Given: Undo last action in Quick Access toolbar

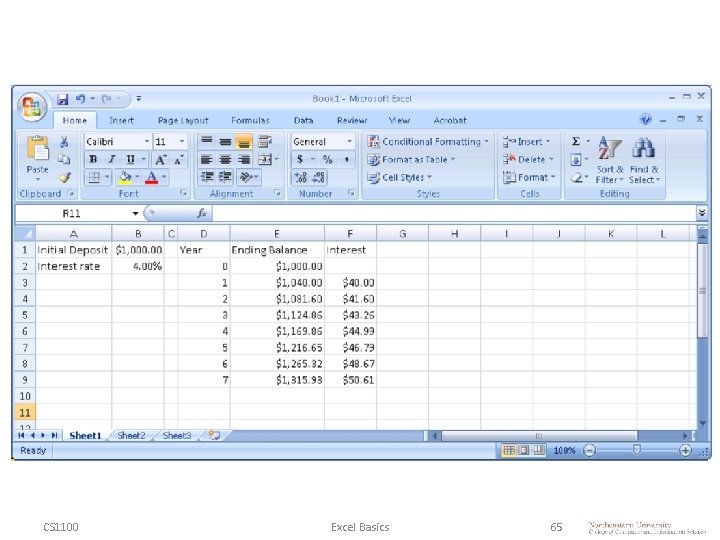Looking at the screenshot, I should [x=80, y=99].
